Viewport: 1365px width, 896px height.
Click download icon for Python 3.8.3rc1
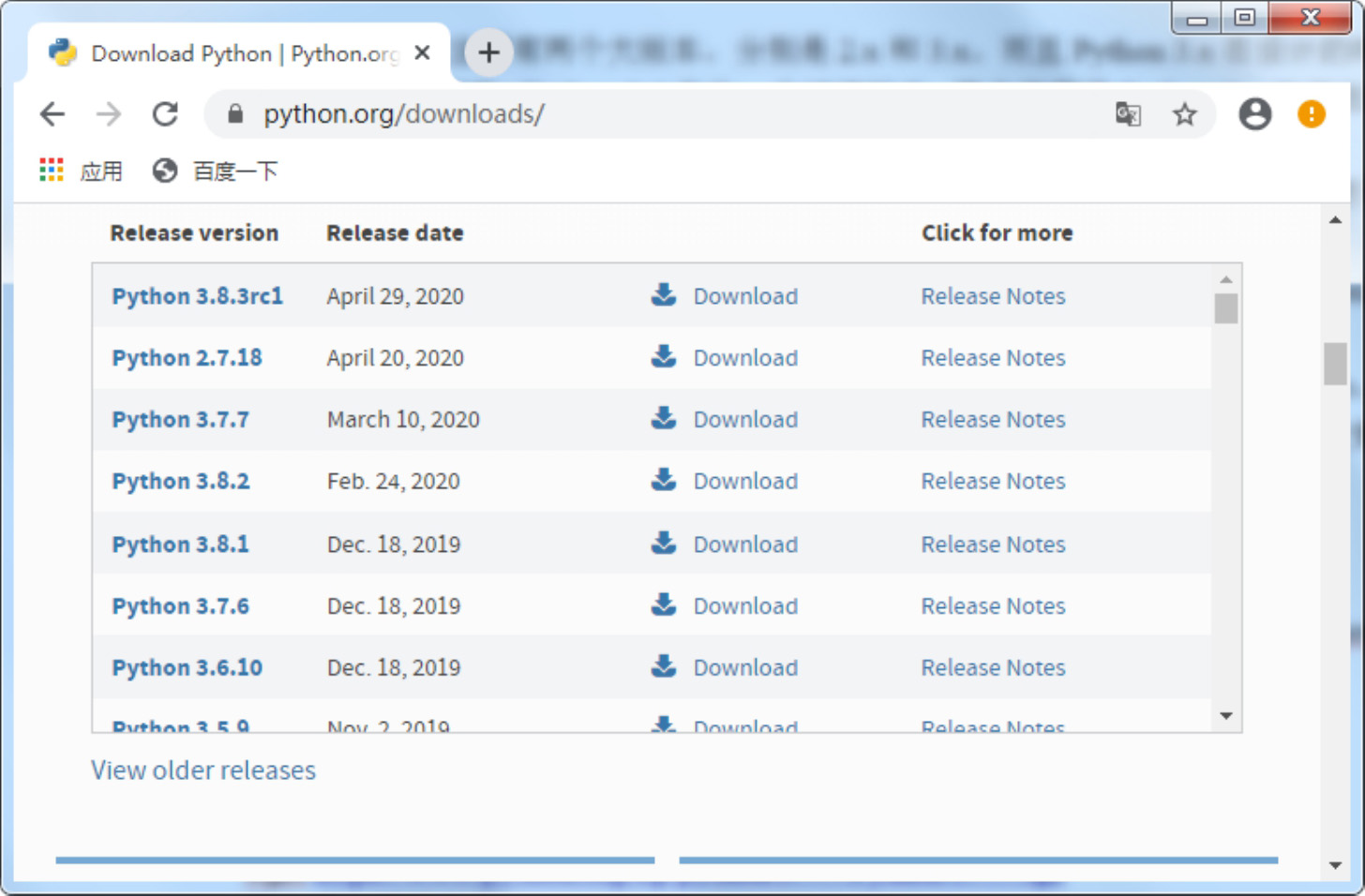click(664, 294)
